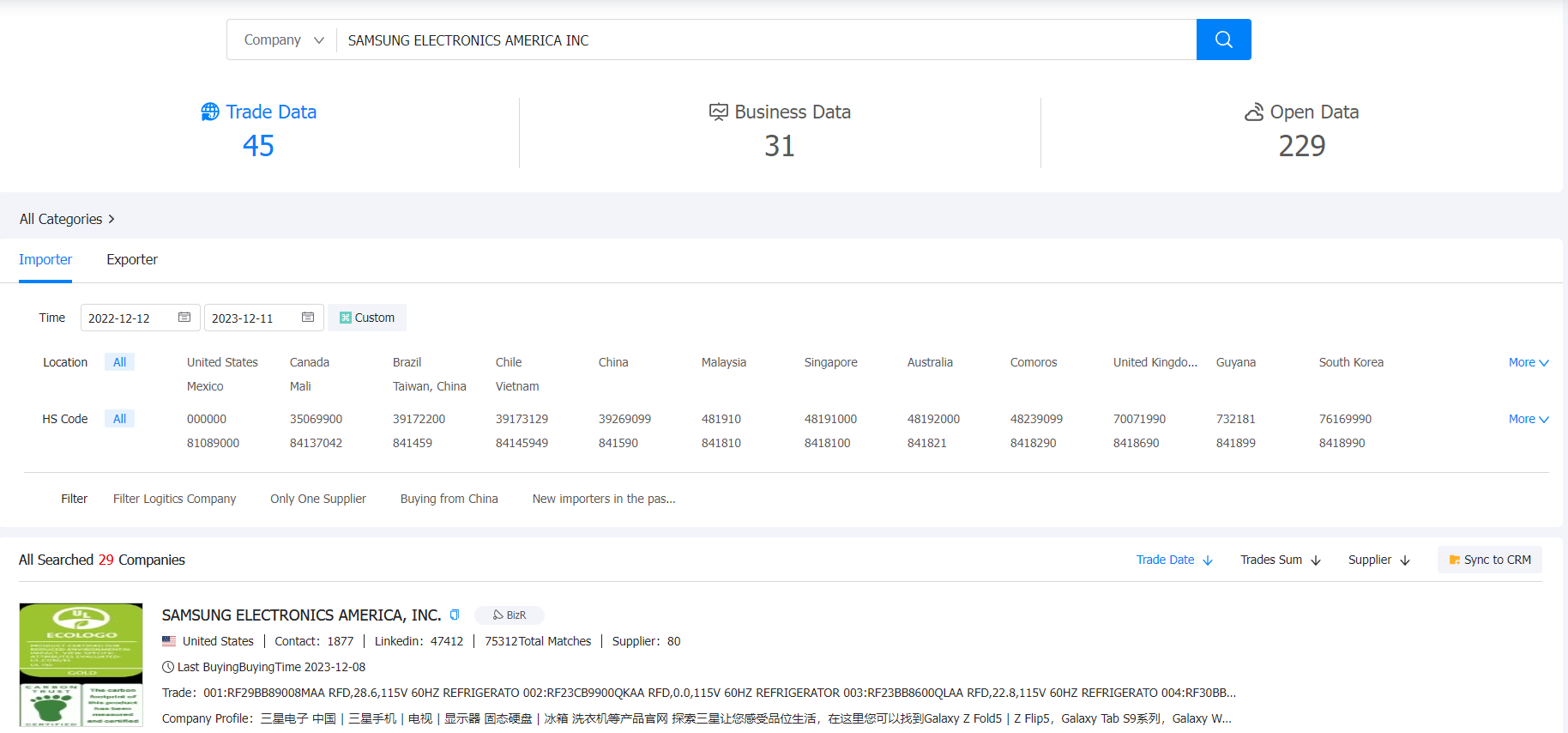Screen dimensions: 1568x733
Task: Click the blue search magnifier button
Action: click(1223, 39)
